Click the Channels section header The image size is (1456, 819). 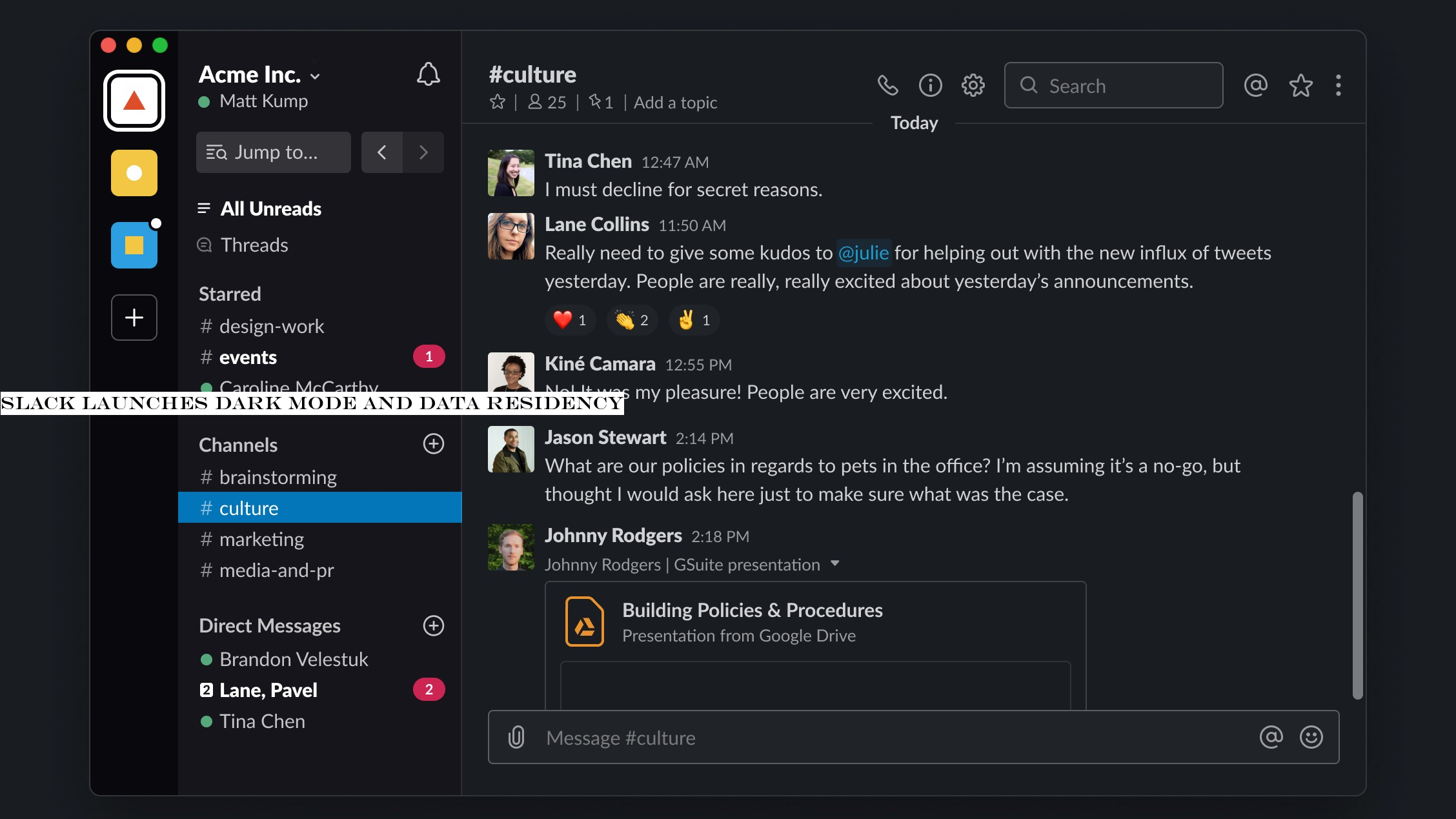click(x=238, y=445)
